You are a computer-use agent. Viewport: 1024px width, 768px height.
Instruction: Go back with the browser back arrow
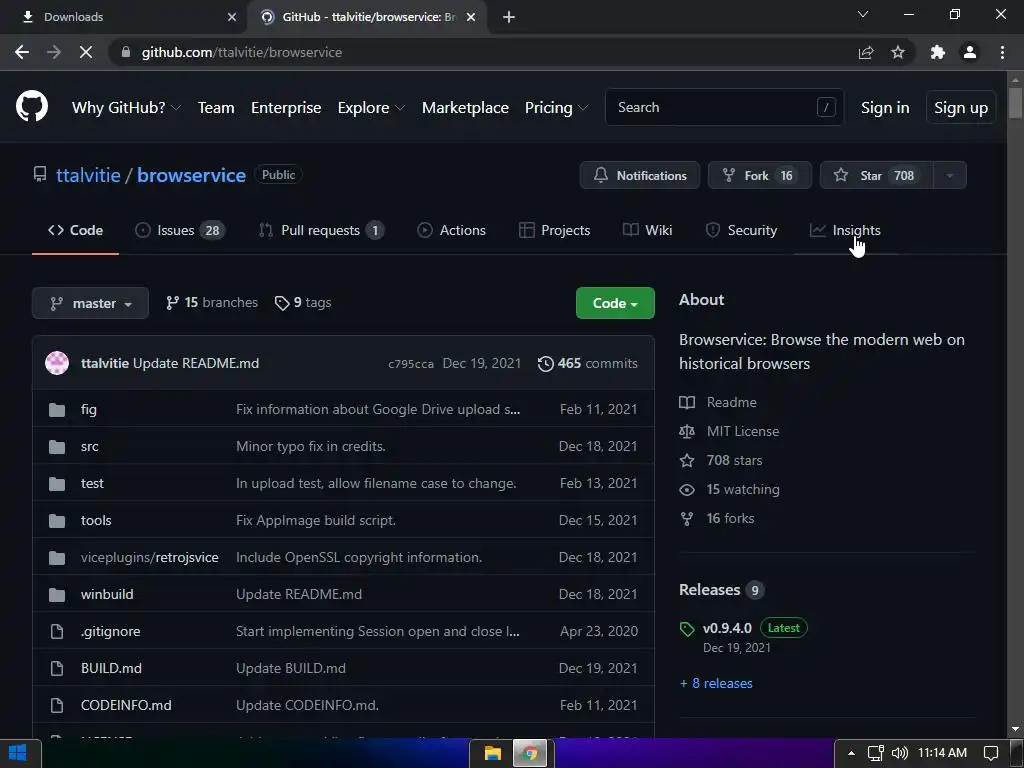(x=22, y=52)
